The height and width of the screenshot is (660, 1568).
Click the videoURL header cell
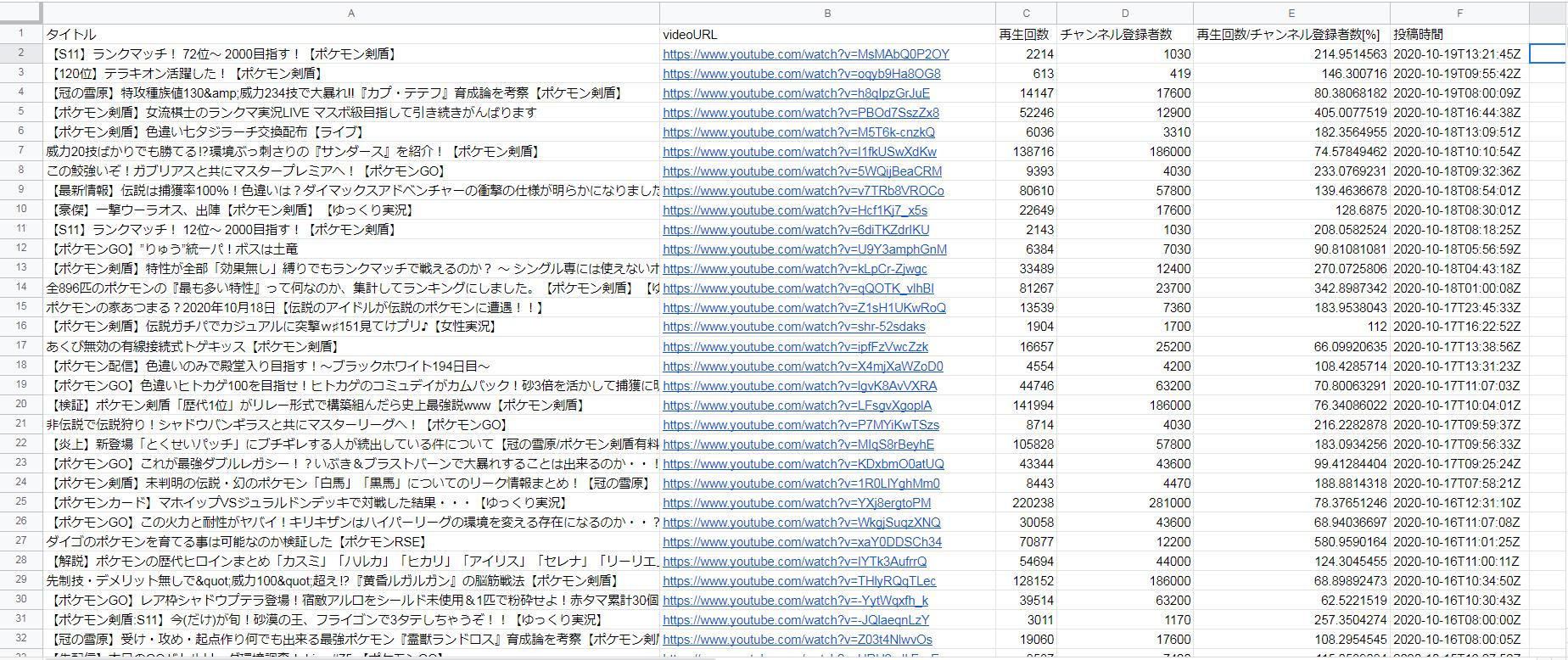pos(827,34)
